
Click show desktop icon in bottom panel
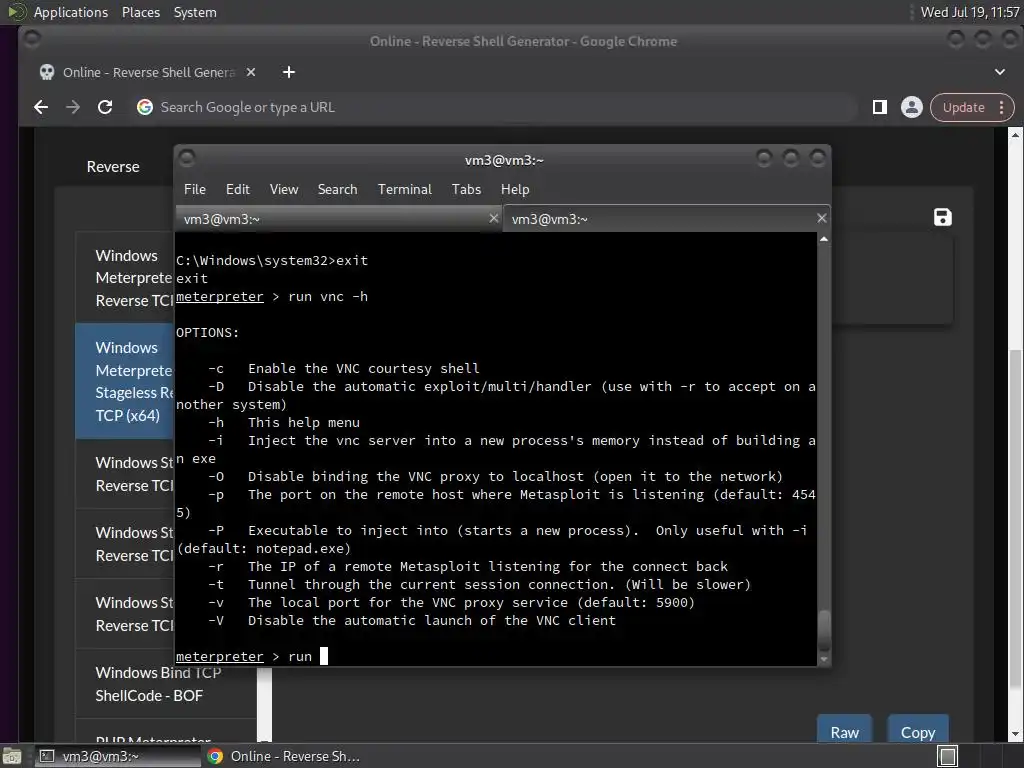[11, 756]
